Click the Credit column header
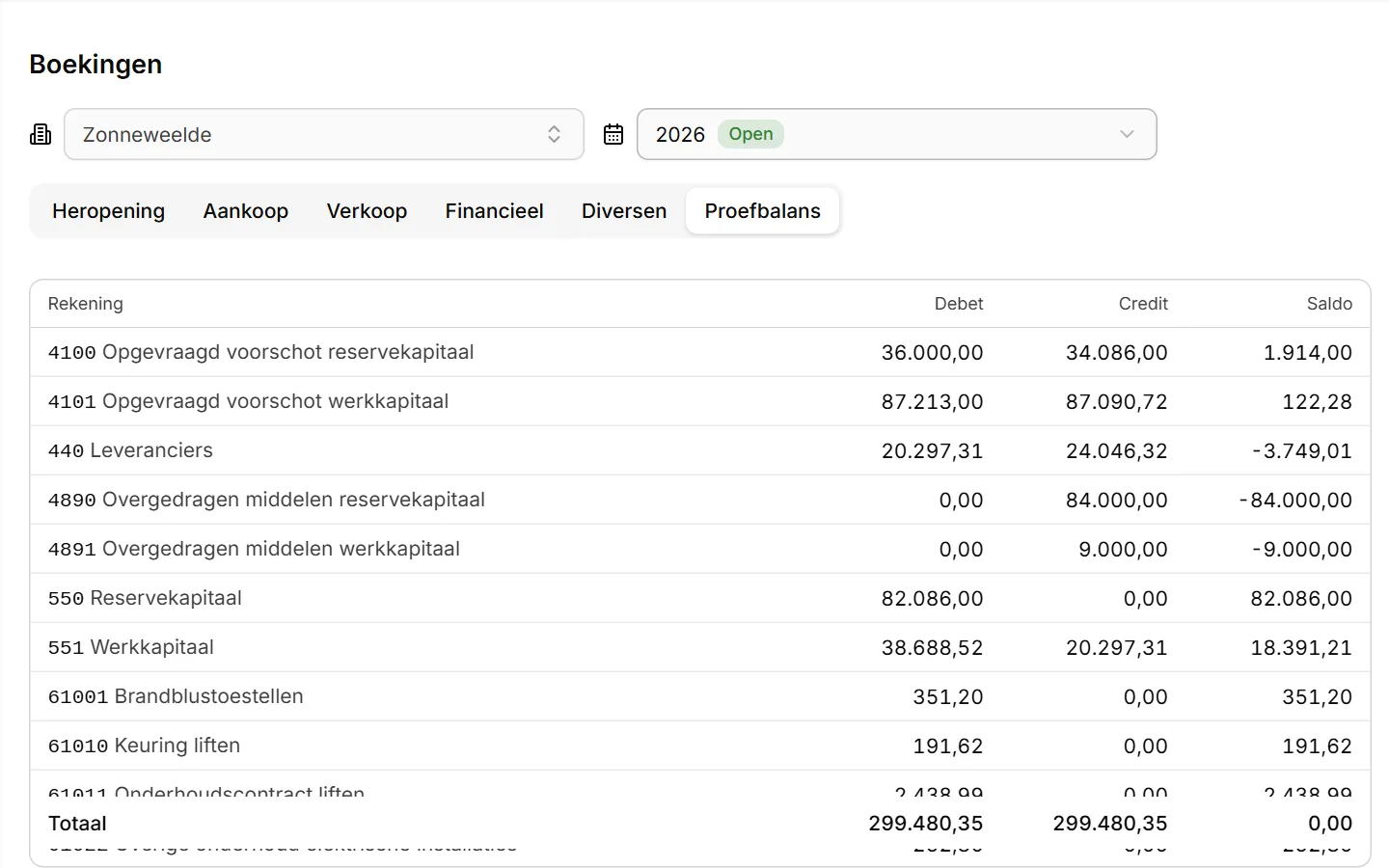Viewport: 1389px width, 868px height. click(x=1143, y=304)
